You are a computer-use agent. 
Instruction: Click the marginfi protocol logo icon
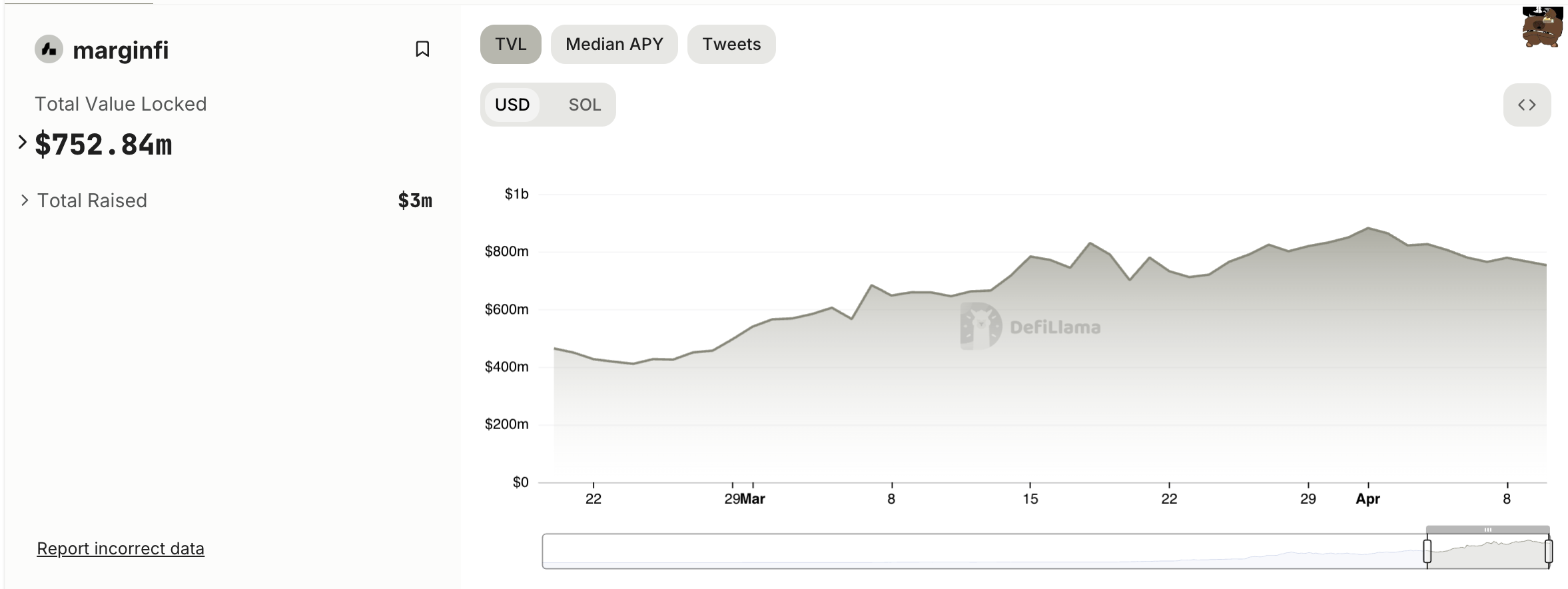pyautogui.click(x=49, y=49)
